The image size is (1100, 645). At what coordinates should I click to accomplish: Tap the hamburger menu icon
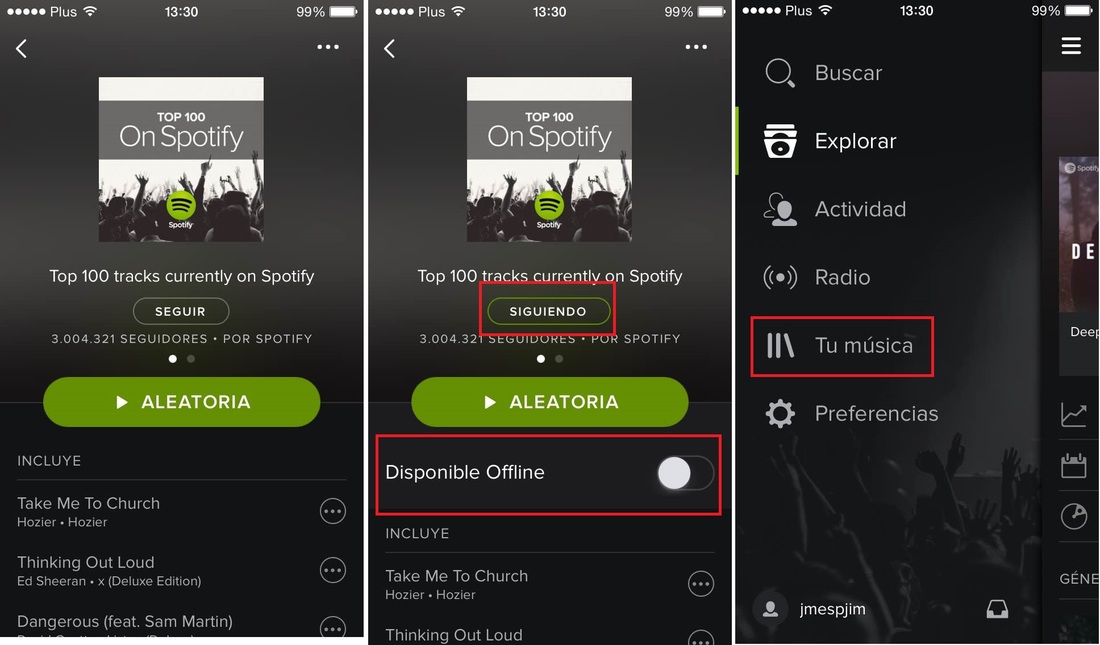pos(1071,46)
